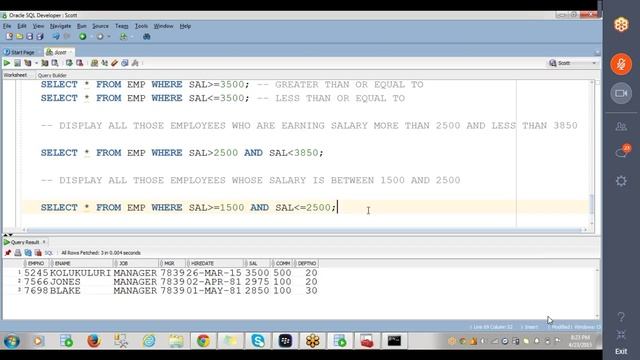Open the Scott connection dropdown
640x360 pixels.
point(573,63)
